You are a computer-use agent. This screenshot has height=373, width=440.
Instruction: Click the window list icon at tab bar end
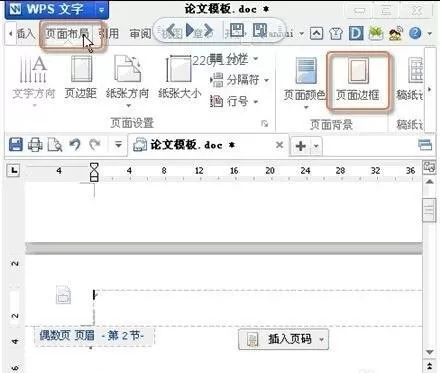click(x=425, y=145)
